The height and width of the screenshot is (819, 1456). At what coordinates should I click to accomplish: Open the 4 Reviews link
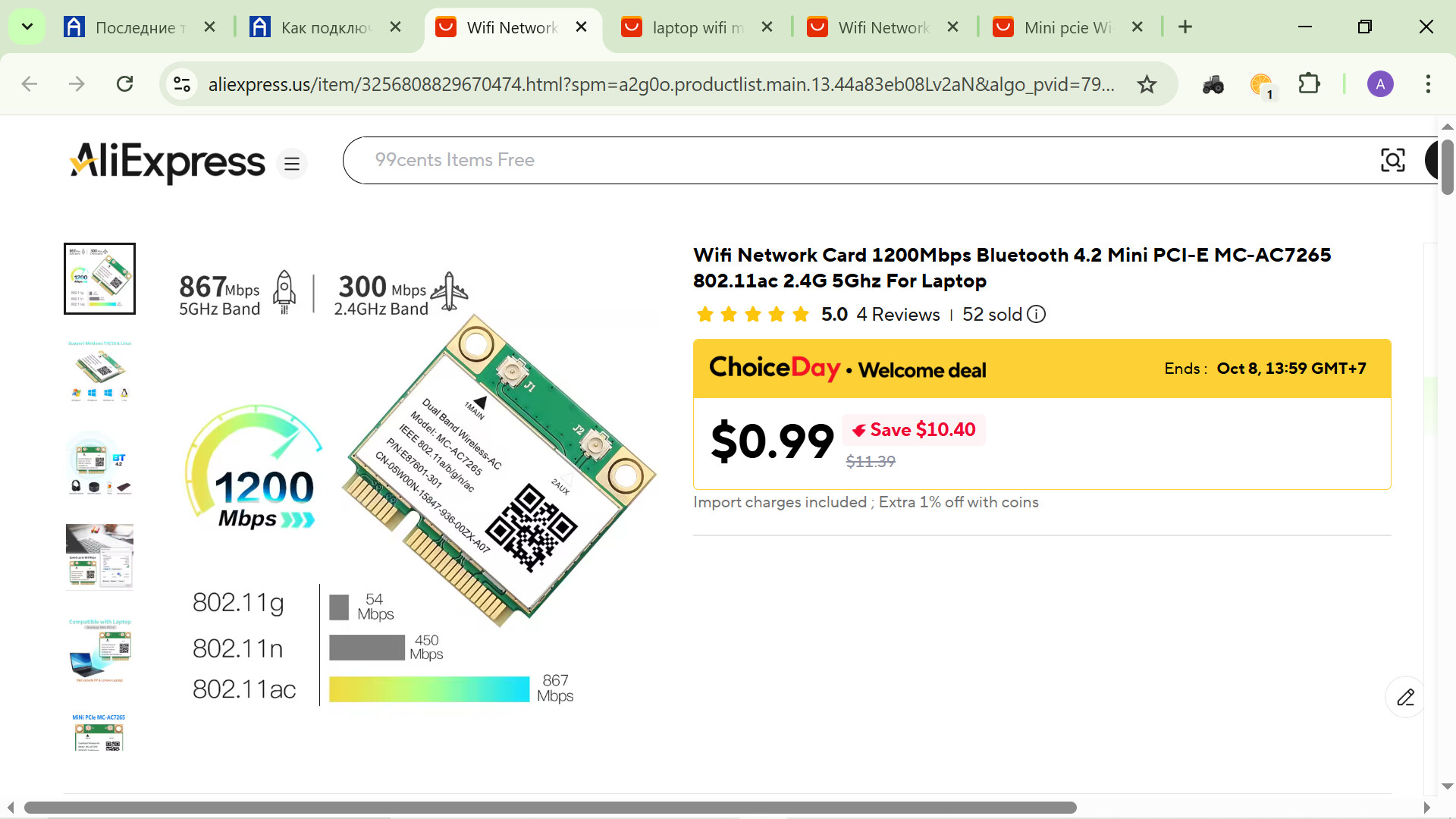pyautogui.click(x=898, y=315)
